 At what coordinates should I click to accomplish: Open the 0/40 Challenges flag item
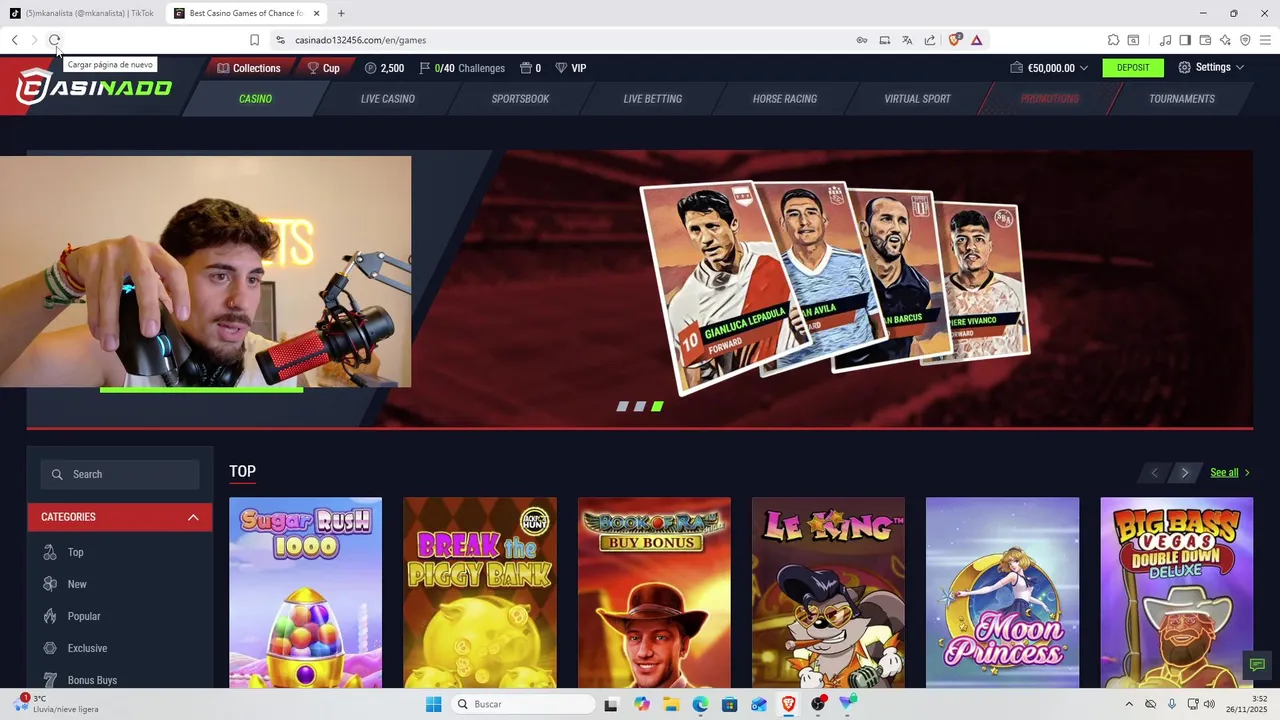(x=462, y=68)
